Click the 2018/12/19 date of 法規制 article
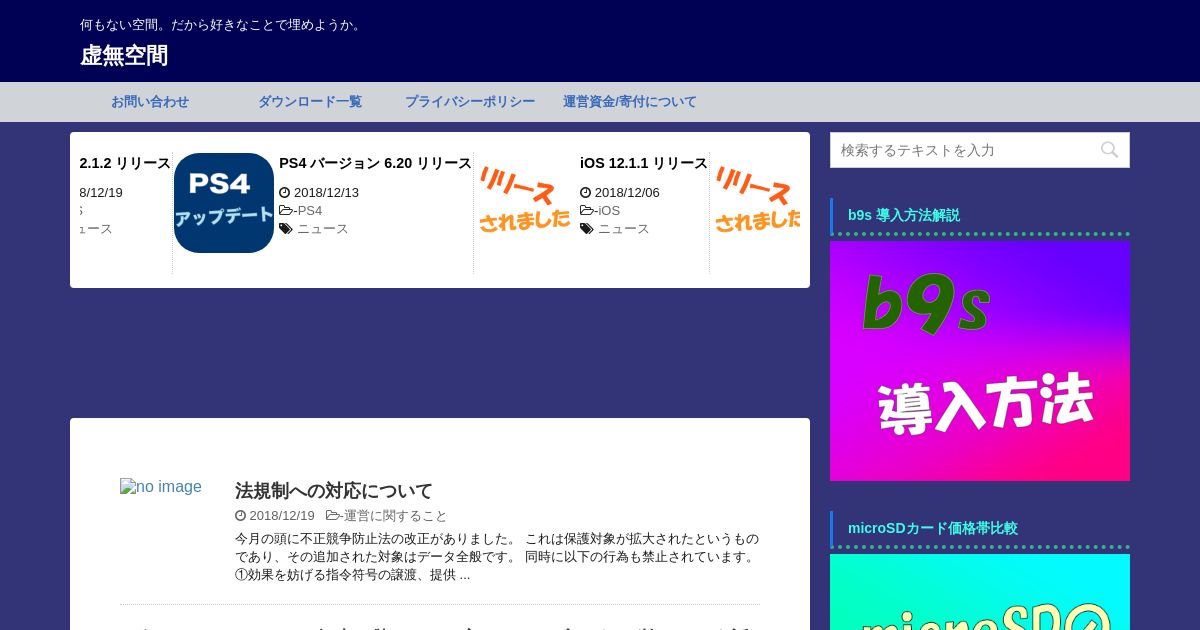The image size is (1200, 630). pyautogui.click(x=282, y=516)
